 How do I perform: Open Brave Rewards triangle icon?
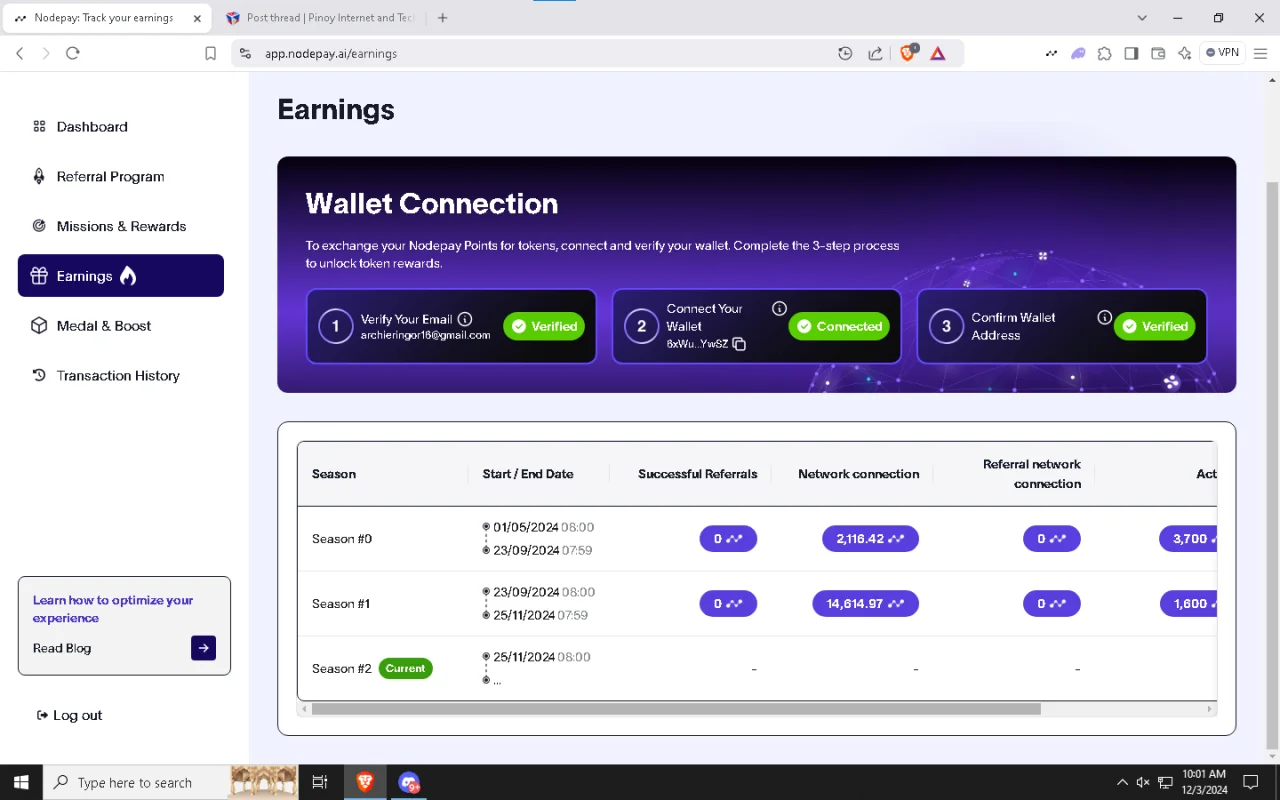pyautogui.click(x=938, y=54)
